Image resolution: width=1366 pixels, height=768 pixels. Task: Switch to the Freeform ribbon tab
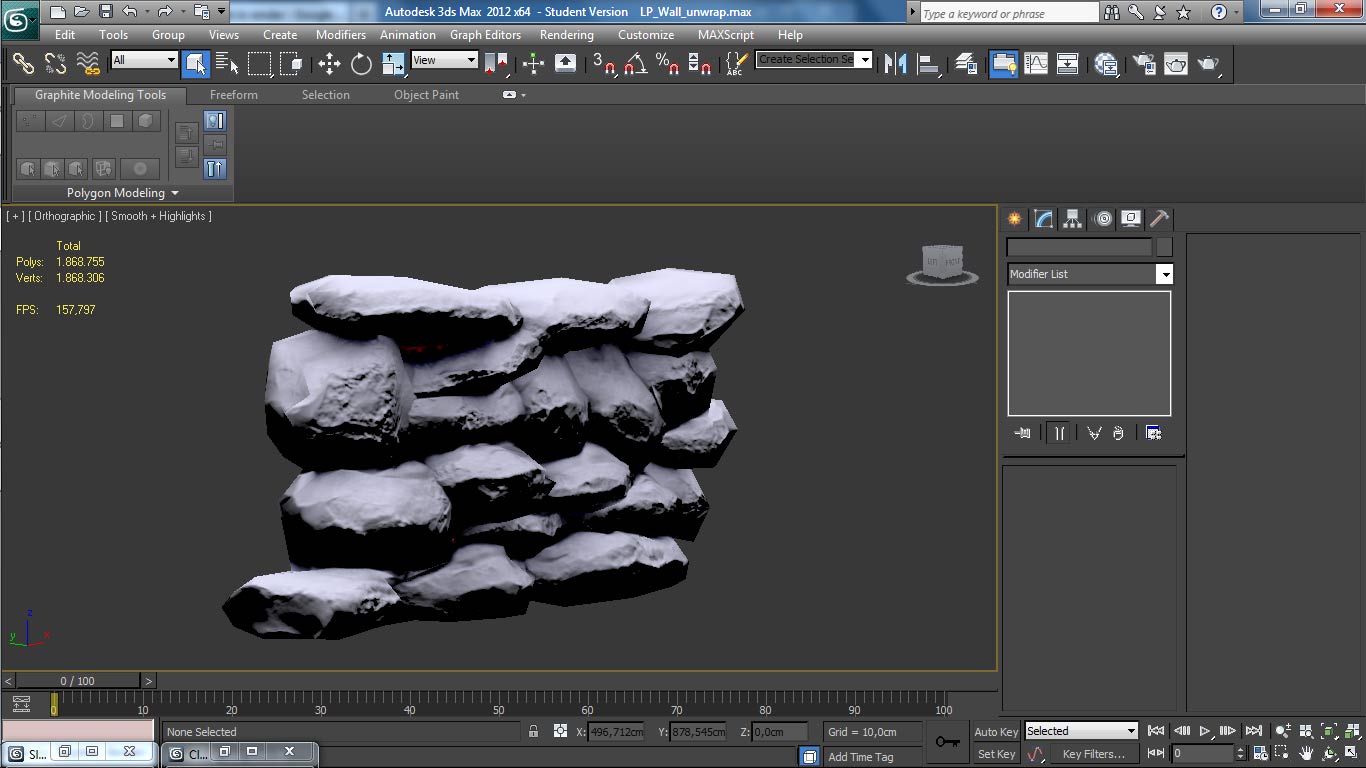point(233,94)
